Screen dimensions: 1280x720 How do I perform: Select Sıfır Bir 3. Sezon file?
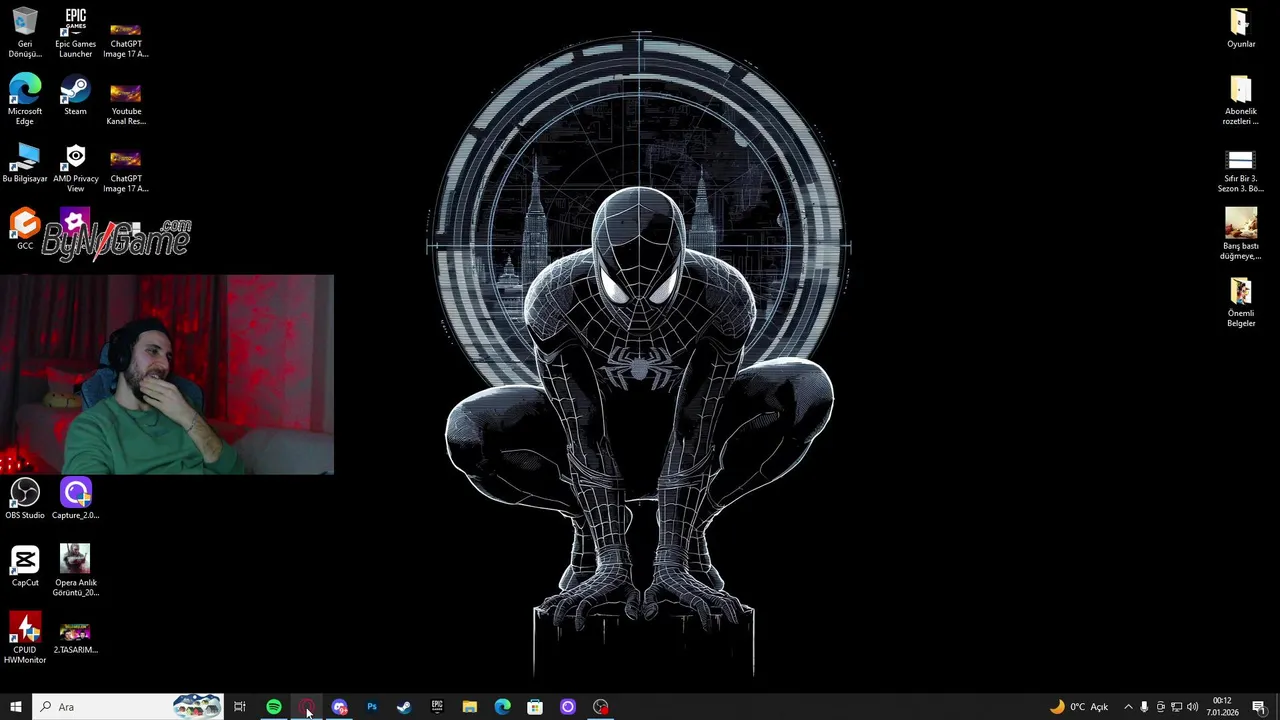click(1241, 170)
